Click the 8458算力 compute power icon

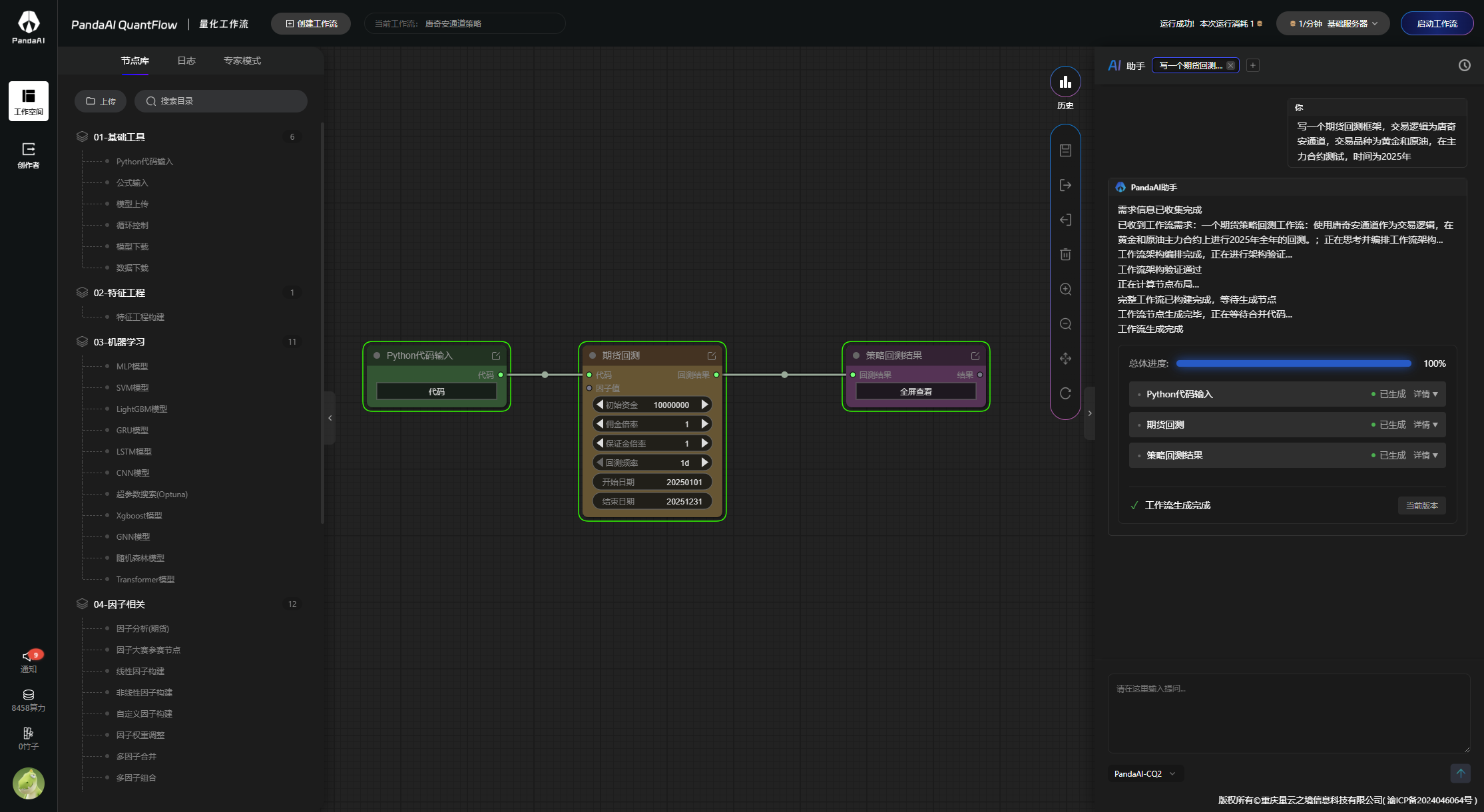[29, 700]
